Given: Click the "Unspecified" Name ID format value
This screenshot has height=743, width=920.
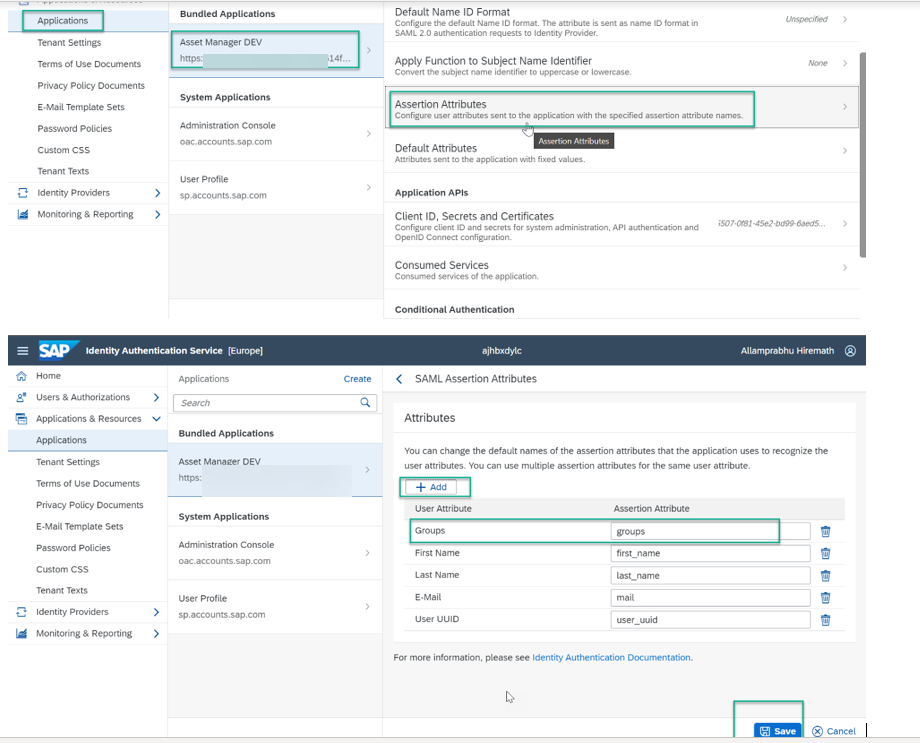Looking at the screenshot, I should click(806, 19).
